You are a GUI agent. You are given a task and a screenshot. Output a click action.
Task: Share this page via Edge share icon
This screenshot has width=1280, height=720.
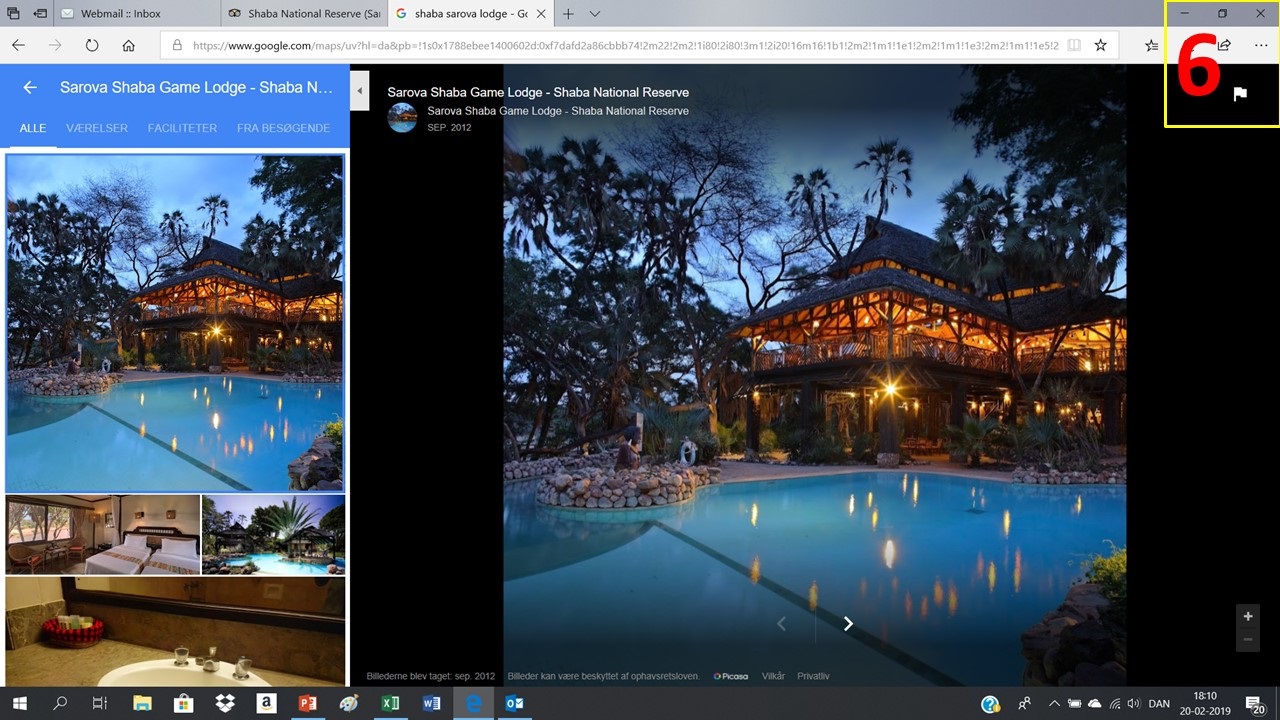coord(1224,45)
